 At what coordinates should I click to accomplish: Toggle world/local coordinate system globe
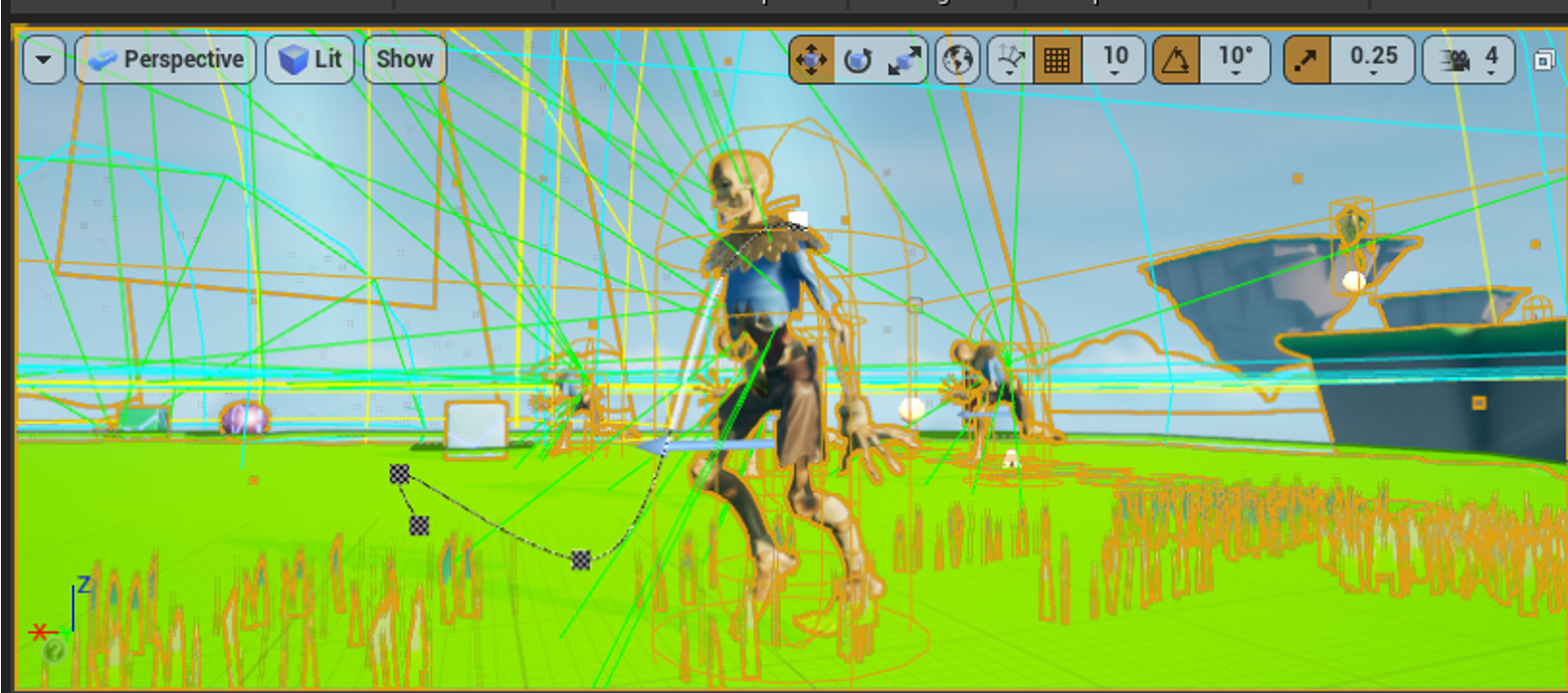tap(957, 60)
